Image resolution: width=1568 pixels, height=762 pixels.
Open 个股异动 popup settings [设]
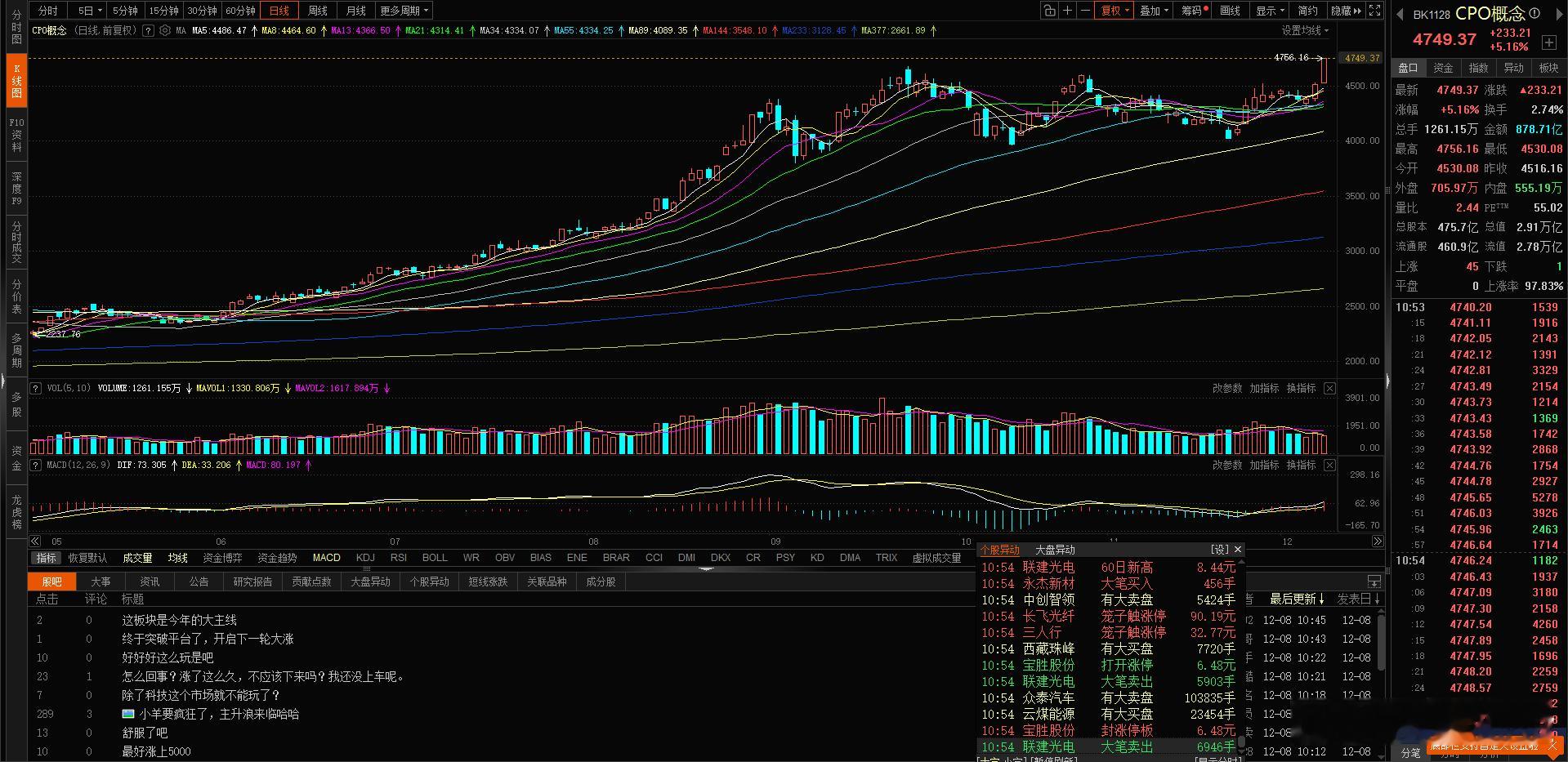point(1220,550)
